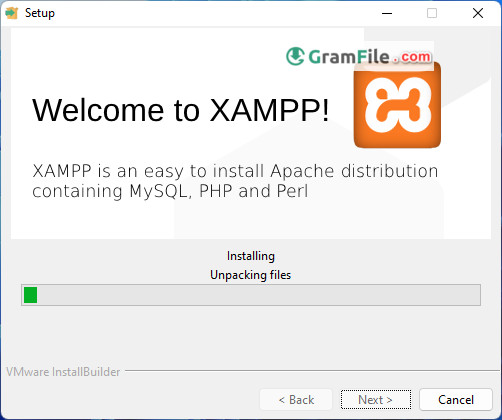Screen dimensions: 502x420
Task: Click the XAMPP description paragraph text
Action: pyautogui.click(x=235, y=181)
